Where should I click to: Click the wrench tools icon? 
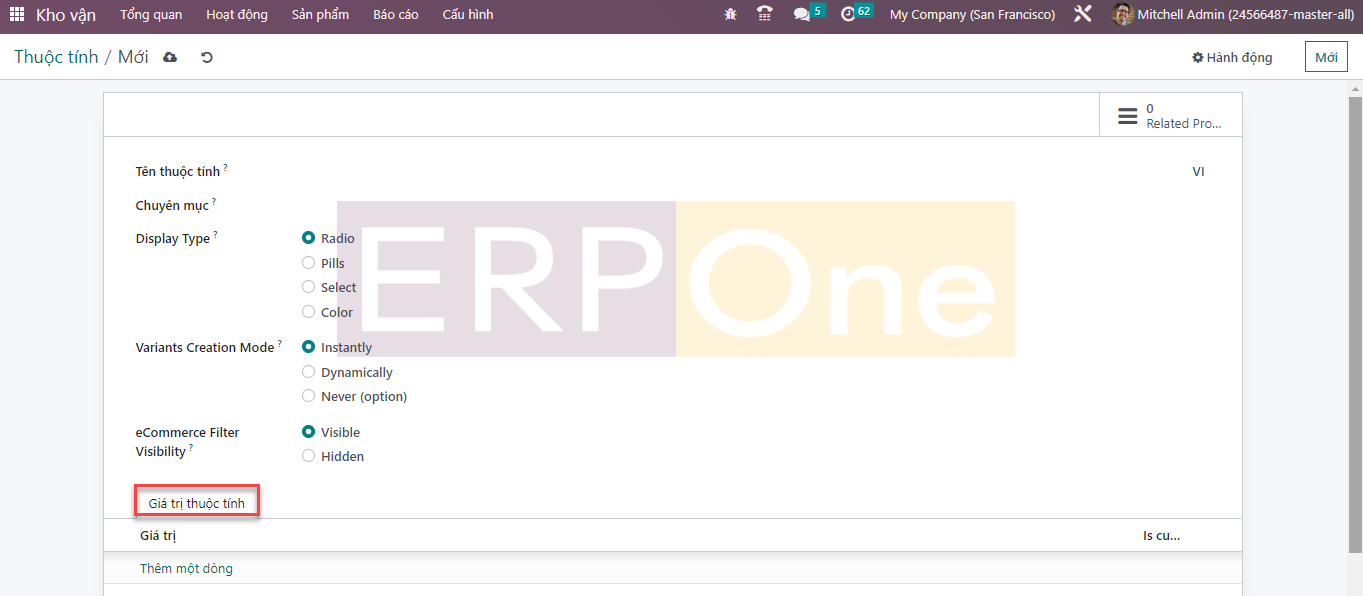click(x=1082, y=15)
